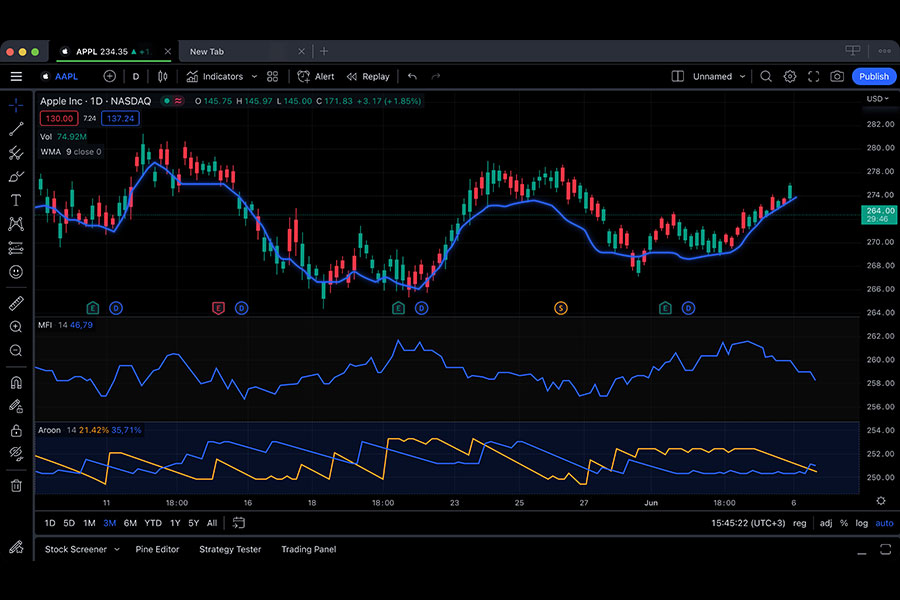Select the 3M time range
Image resolution: width=900 pixels, height=600 pixels.
pyautogui.click(x=110, y=523)
